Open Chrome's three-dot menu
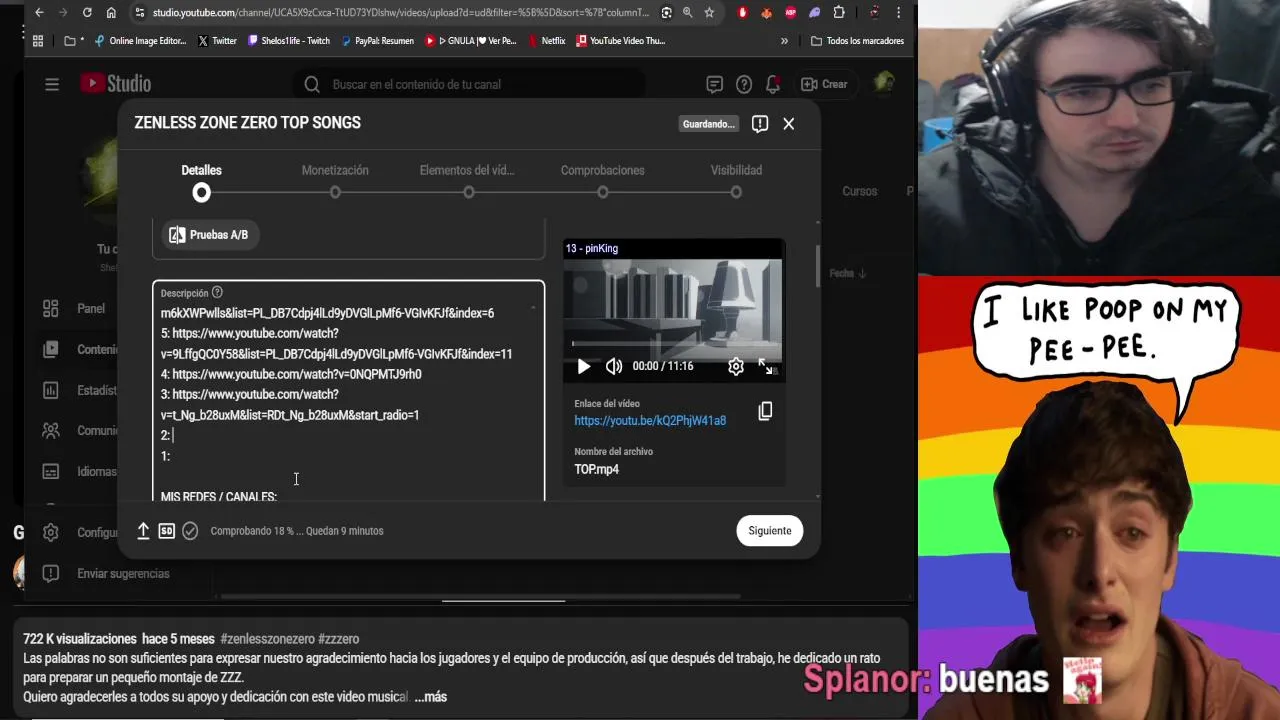Image resolution: width=1280 pixels, height=720 pixels. point(899,13)
